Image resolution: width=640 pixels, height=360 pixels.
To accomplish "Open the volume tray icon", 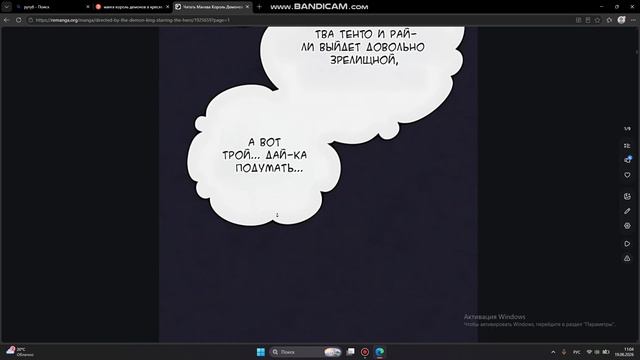I will (x=597, y=352).
